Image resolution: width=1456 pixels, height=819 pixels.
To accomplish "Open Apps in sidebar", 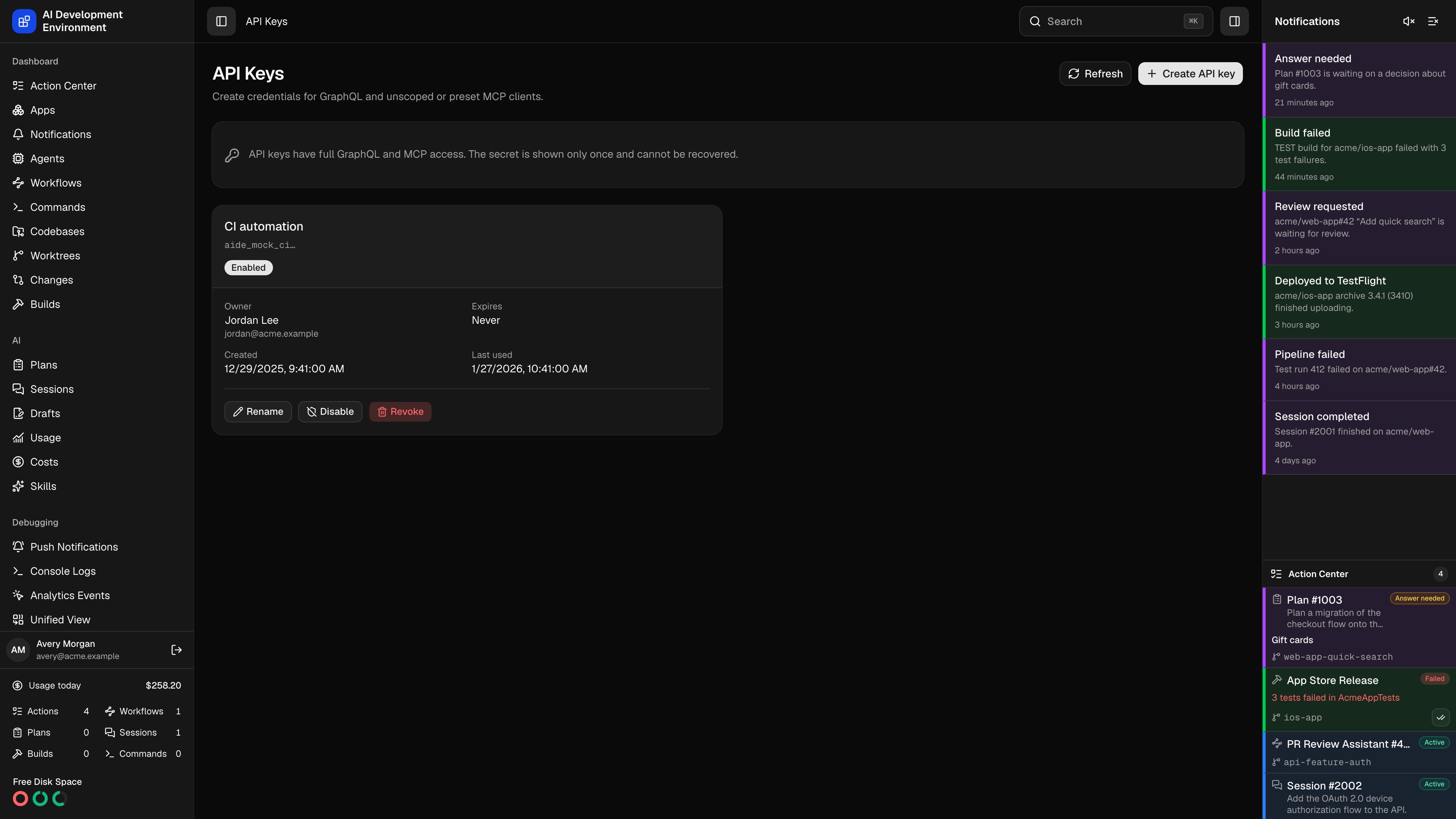I will [97, 110].
